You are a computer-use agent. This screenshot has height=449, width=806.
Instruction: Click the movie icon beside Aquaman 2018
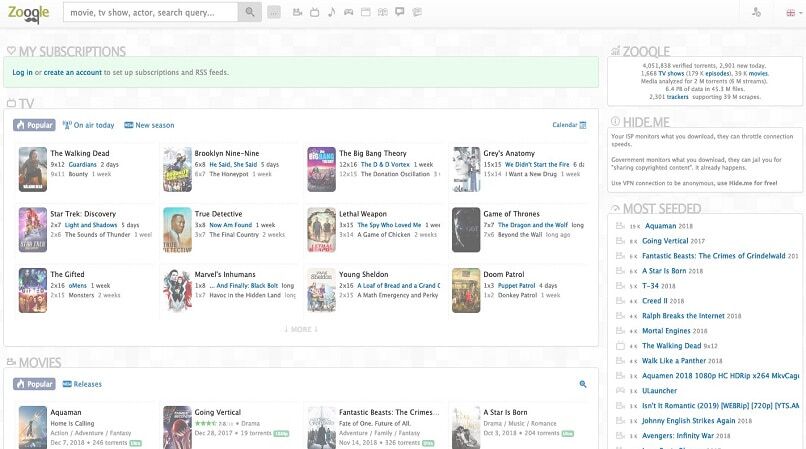[620, 226]
